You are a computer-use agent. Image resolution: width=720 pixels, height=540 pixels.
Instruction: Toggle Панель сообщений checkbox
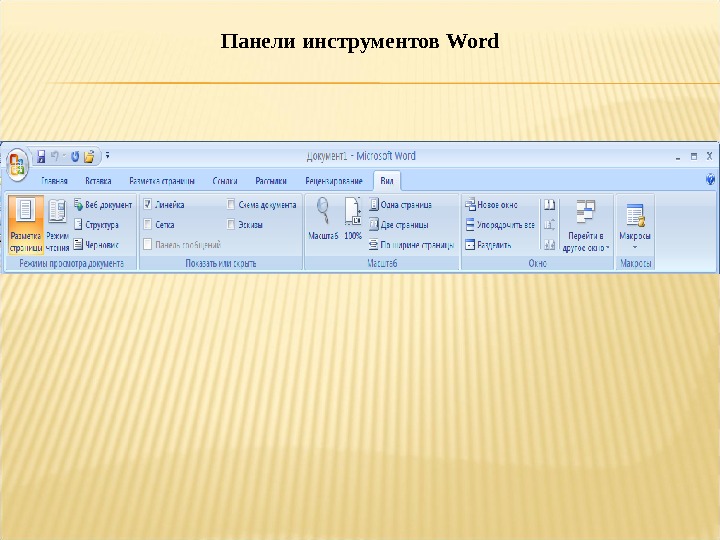[147, 244]
